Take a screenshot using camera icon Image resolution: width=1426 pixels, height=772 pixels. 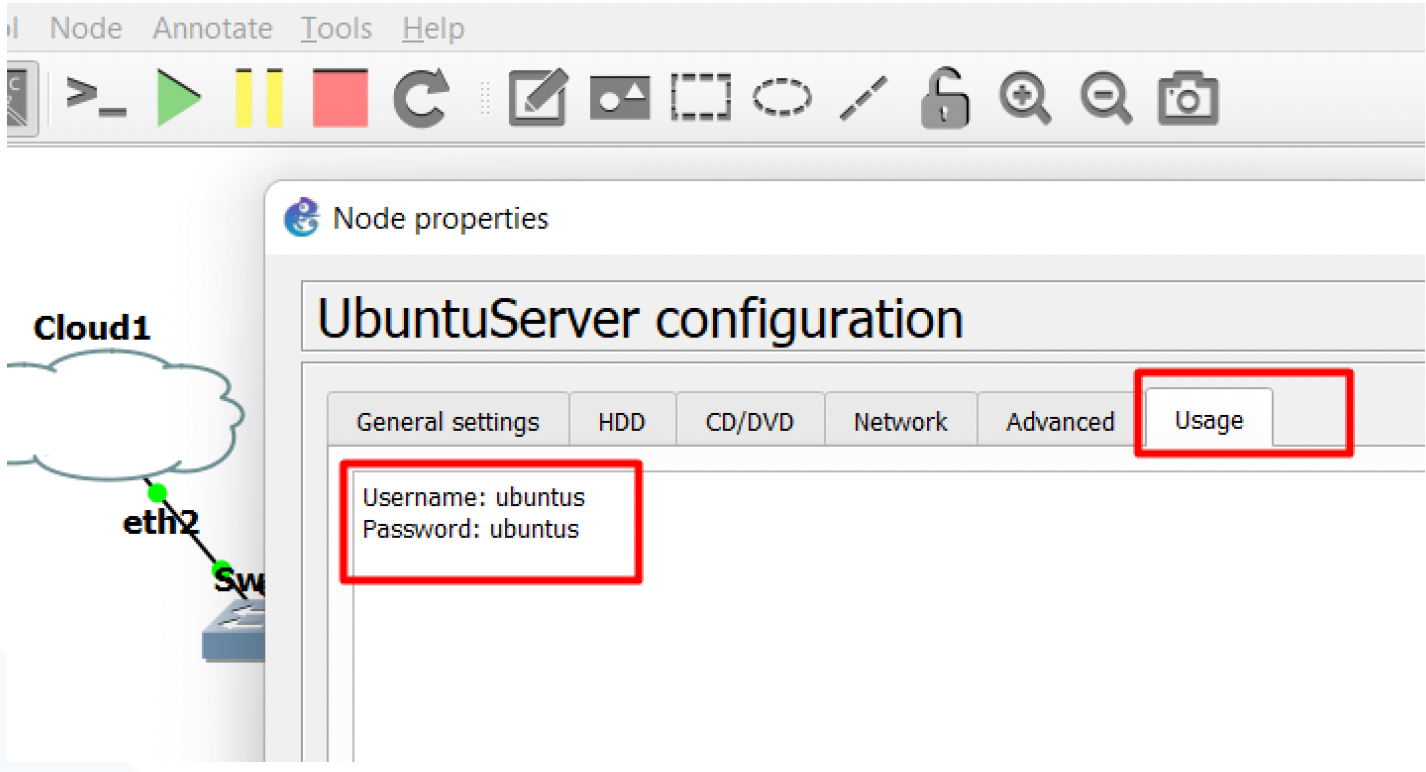point(1188,98)
